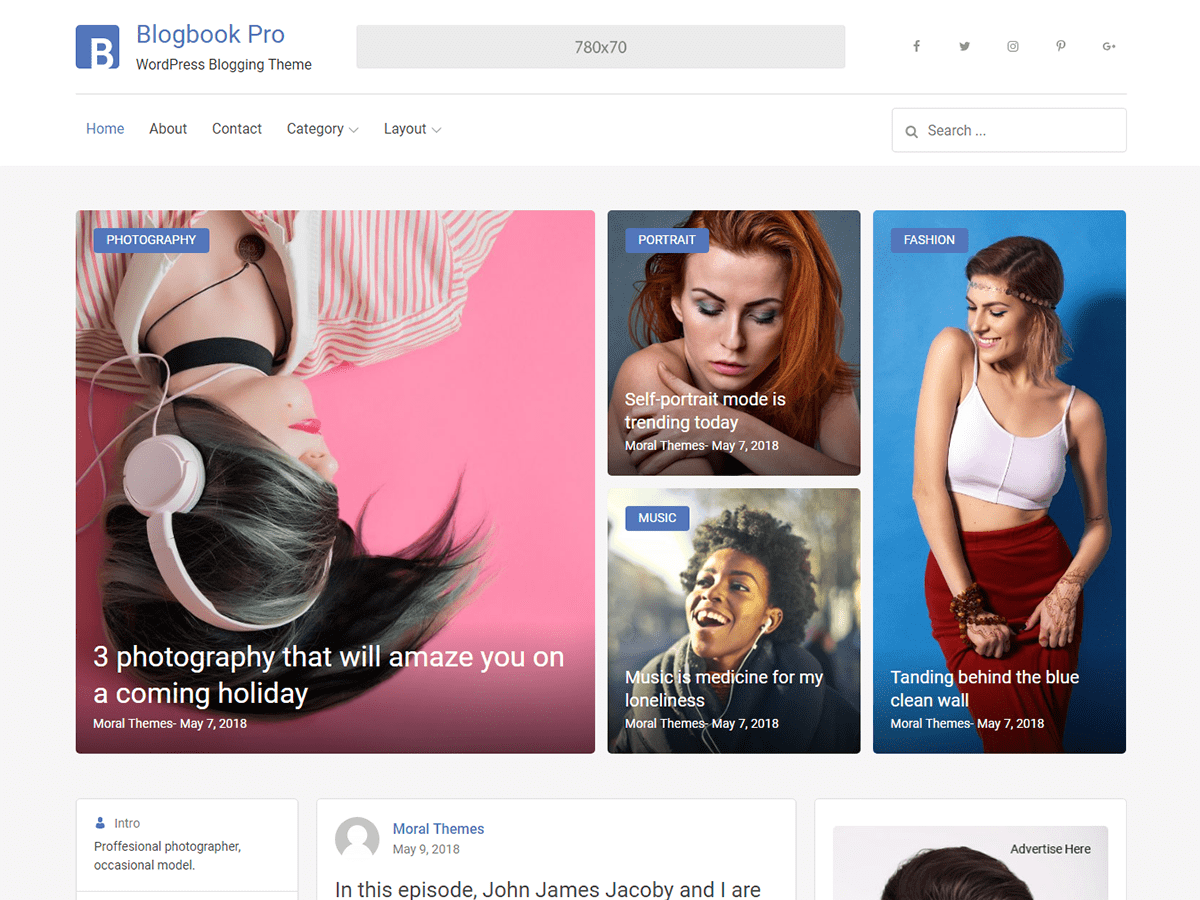Viewport: 1200px width, 900px height.
Task: Expand the Layout menu chevron
Action: (436, 130)
